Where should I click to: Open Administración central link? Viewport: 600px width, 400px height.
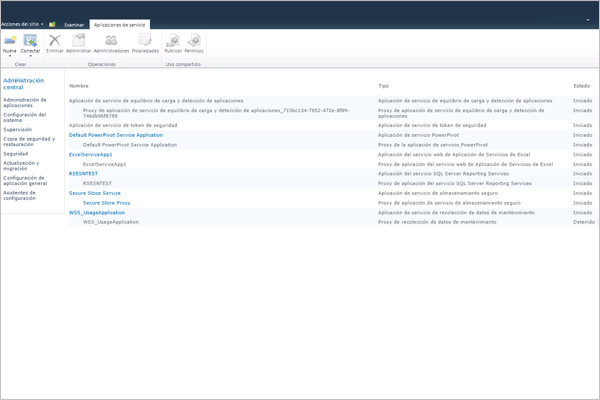(x=24, y=84)
